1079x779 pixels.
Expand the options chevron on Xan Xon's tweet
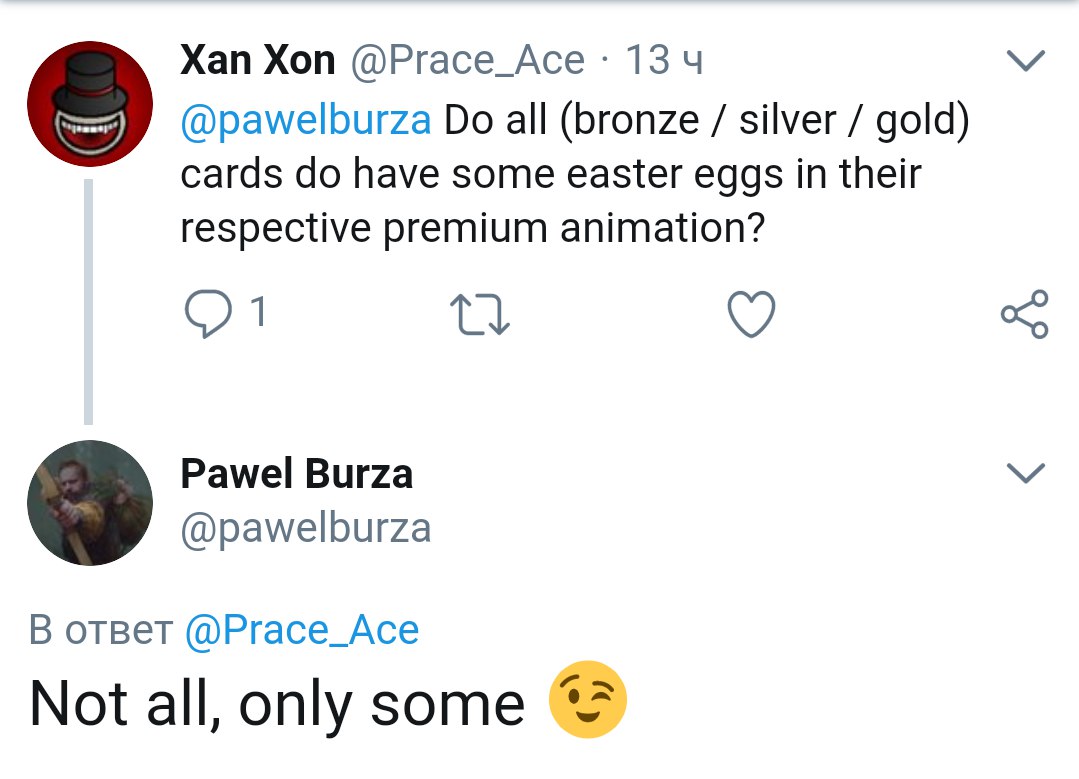[1025, 62]
